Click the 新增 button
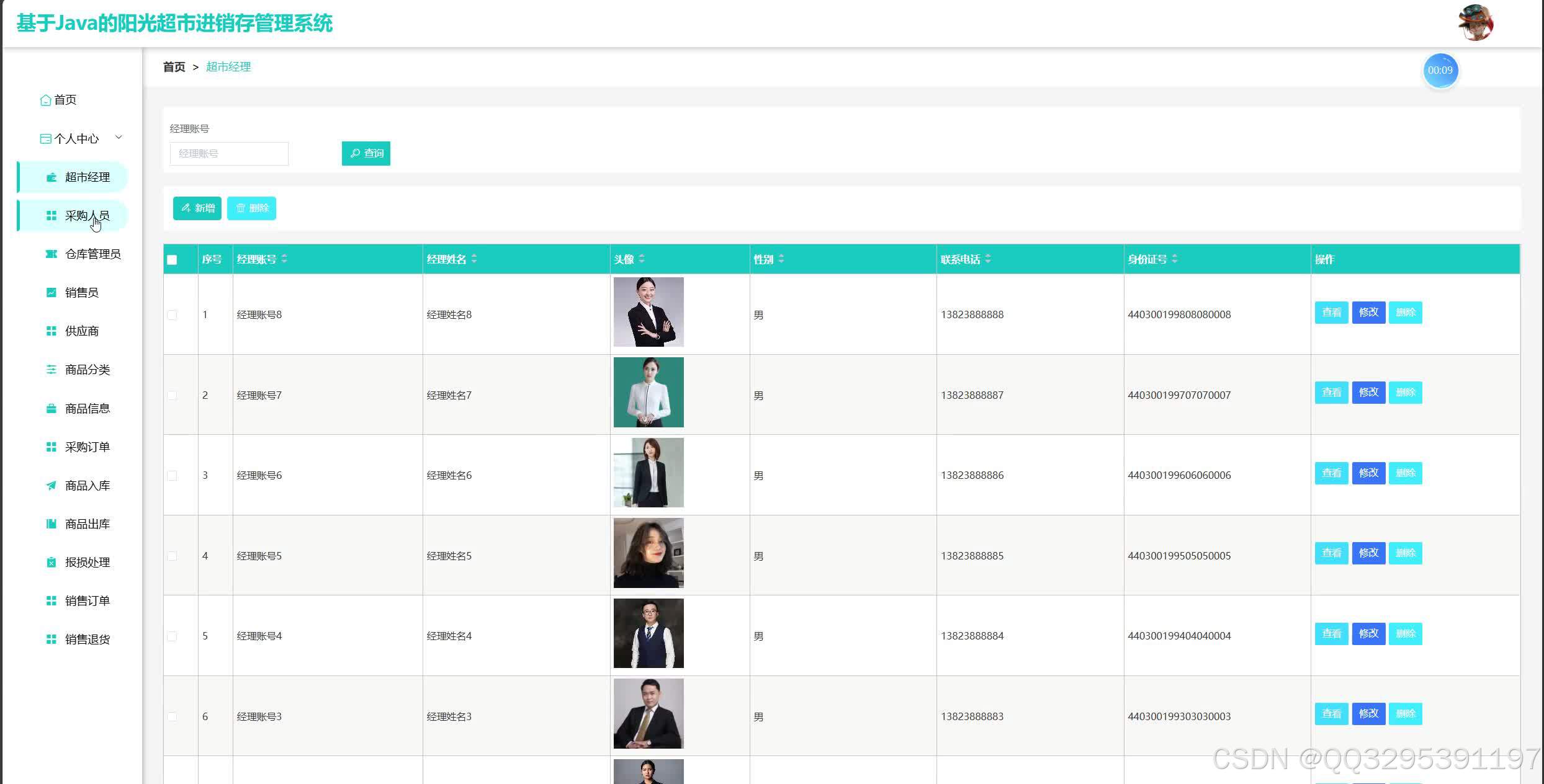 coord(197,208)
